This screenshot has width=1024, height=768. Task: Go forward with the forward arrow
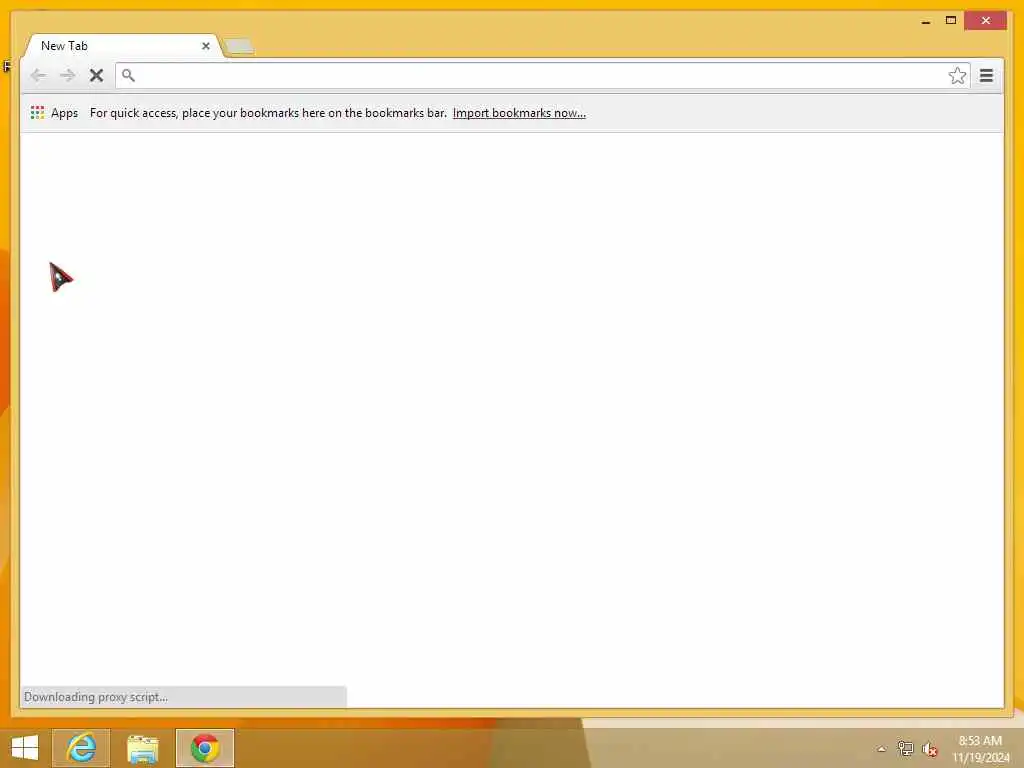[x=67, y=76]
